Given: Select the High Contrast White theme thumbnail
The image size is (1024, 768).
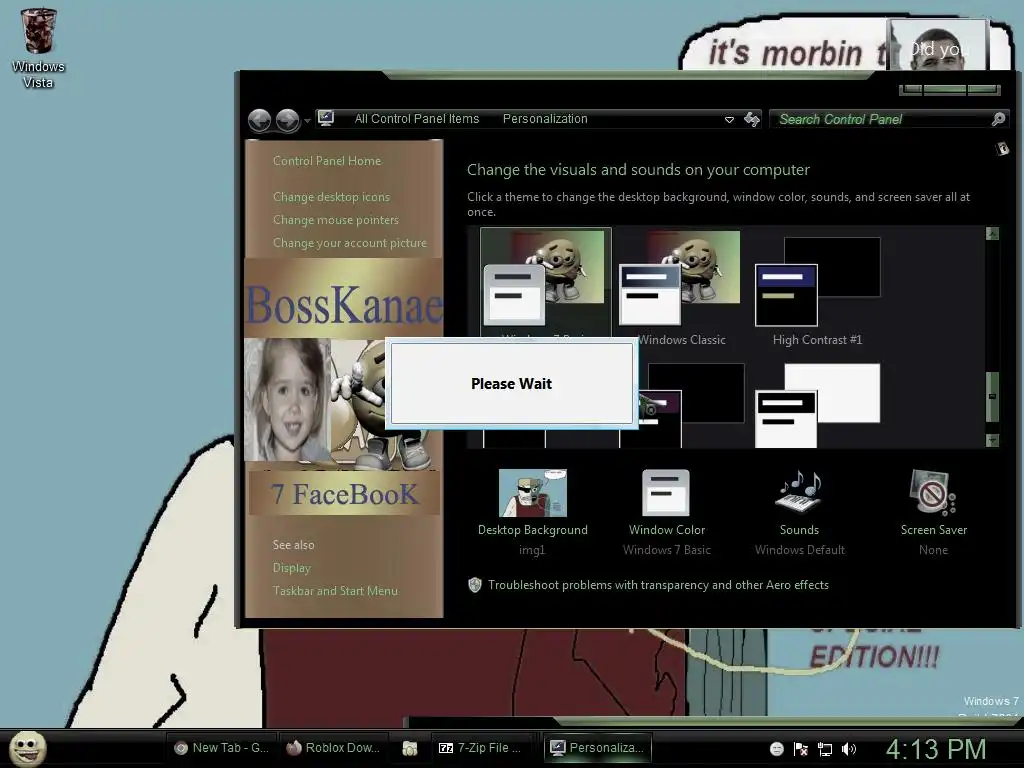Looking at the screenshot, I should 817,405.
